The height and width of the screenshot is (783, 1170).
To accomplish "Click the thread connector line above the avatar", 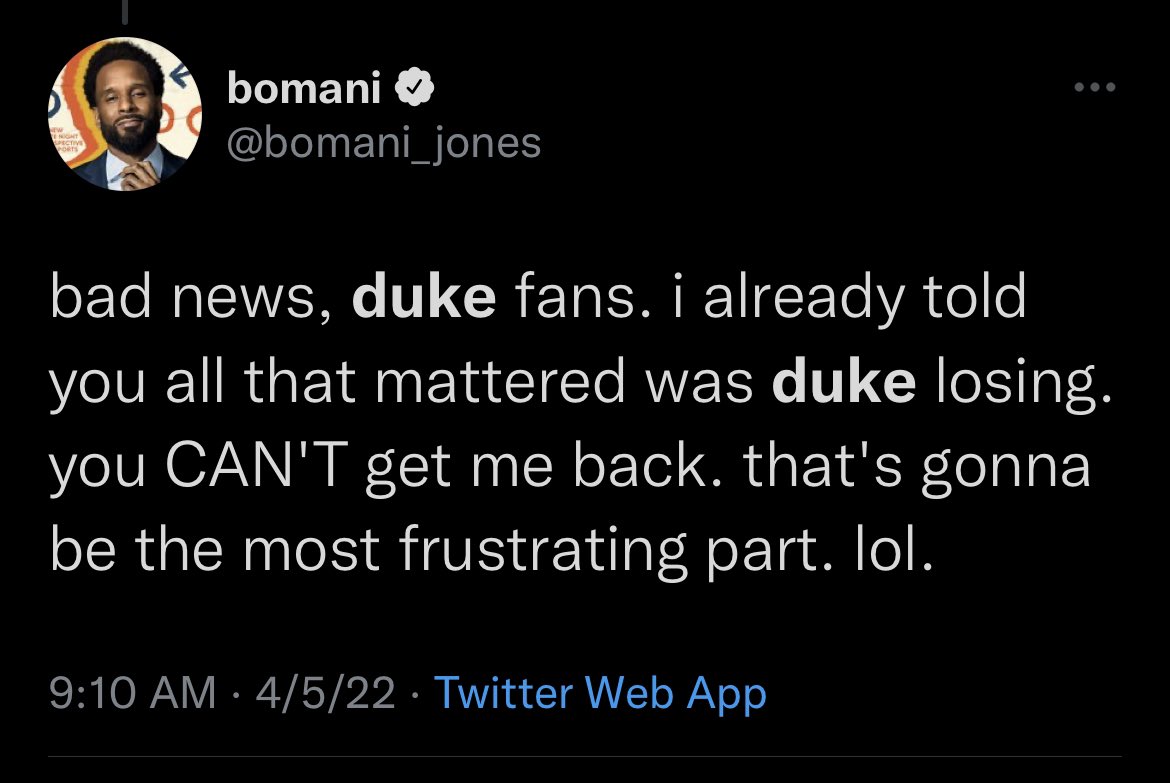I will coord(125,13).
